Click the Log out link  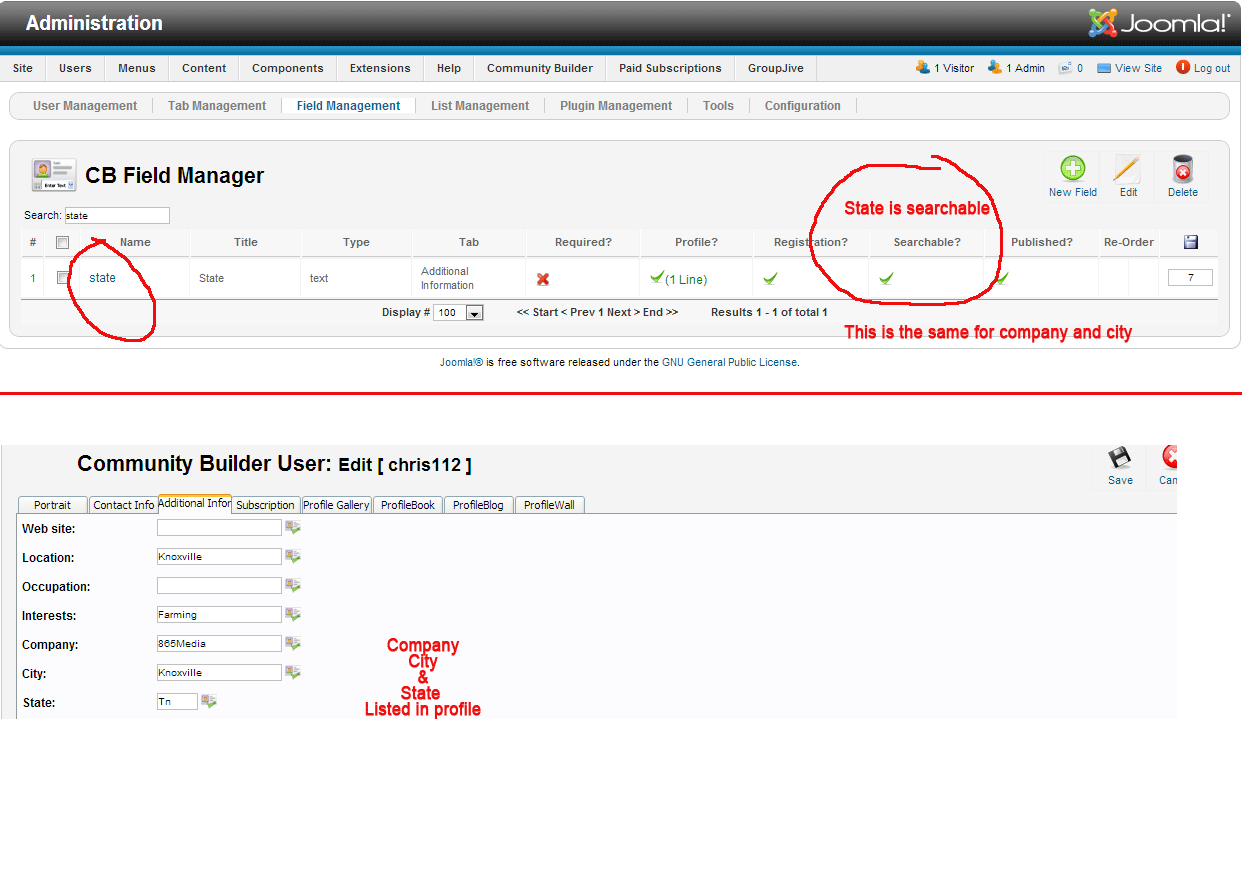coord(1212,68)
